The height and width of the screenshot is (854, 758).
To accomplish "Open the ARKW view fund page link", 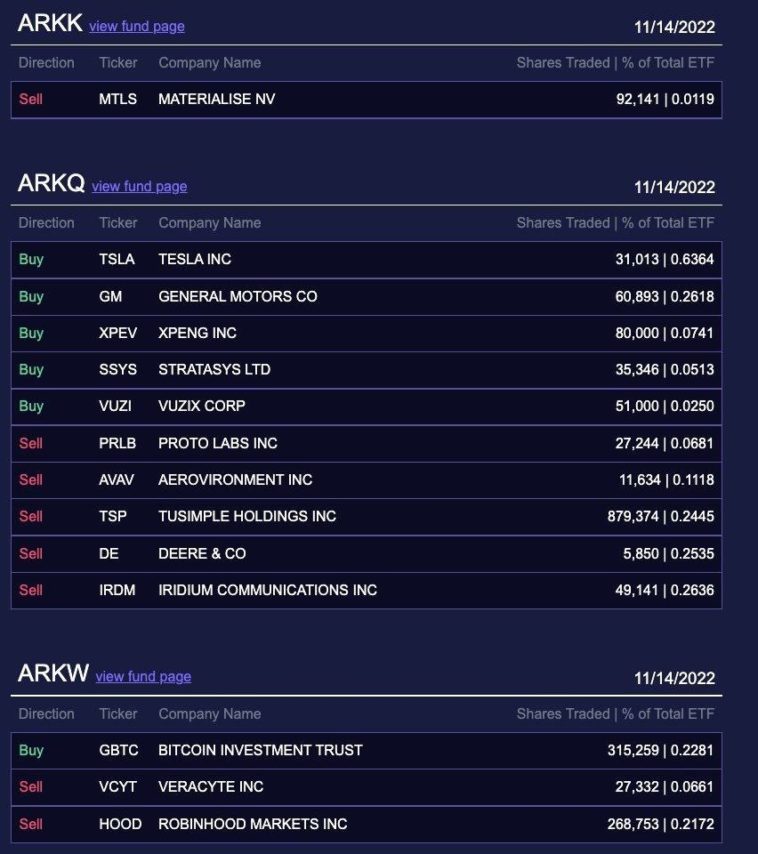I will tap(143, 677).
